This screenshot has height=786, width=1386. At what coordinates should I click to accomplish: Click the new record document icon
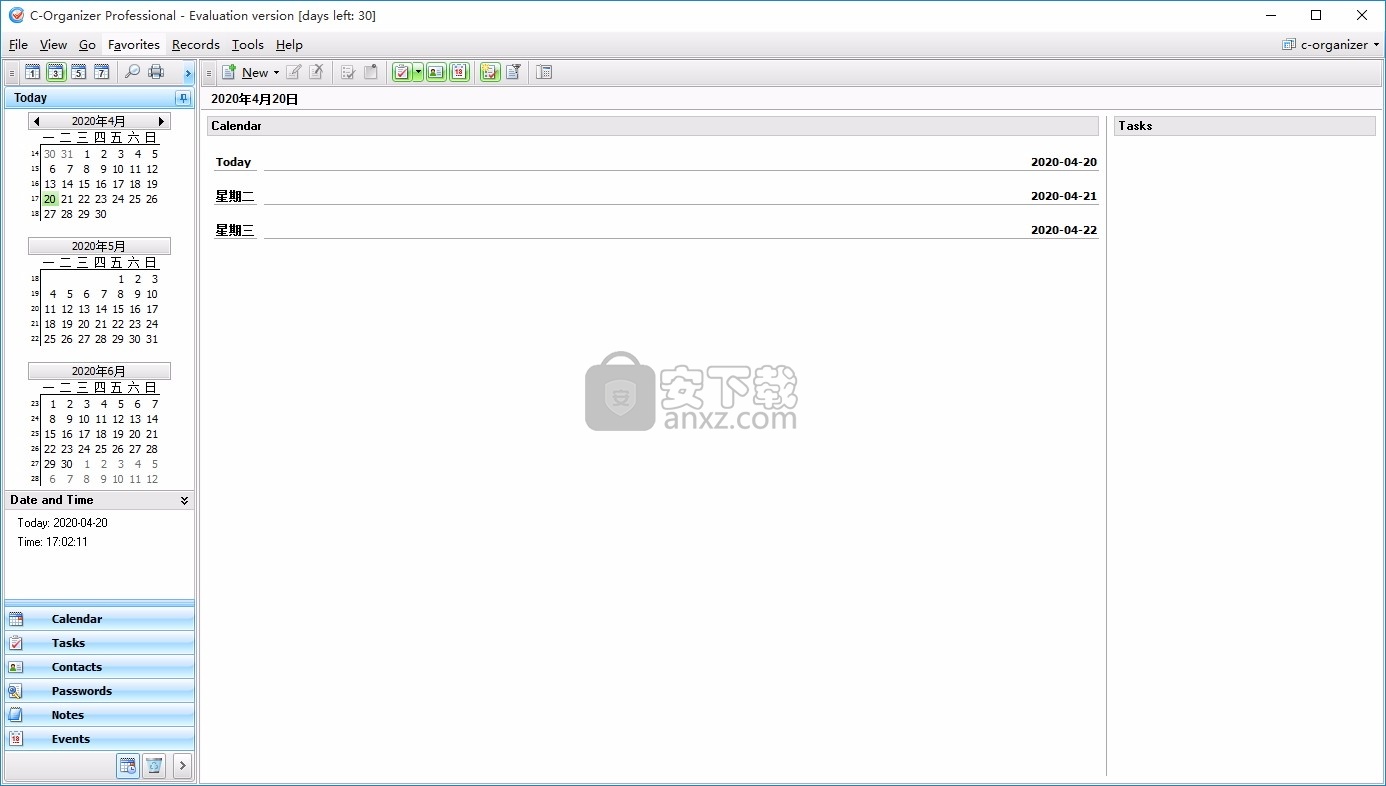pos(229,72)
